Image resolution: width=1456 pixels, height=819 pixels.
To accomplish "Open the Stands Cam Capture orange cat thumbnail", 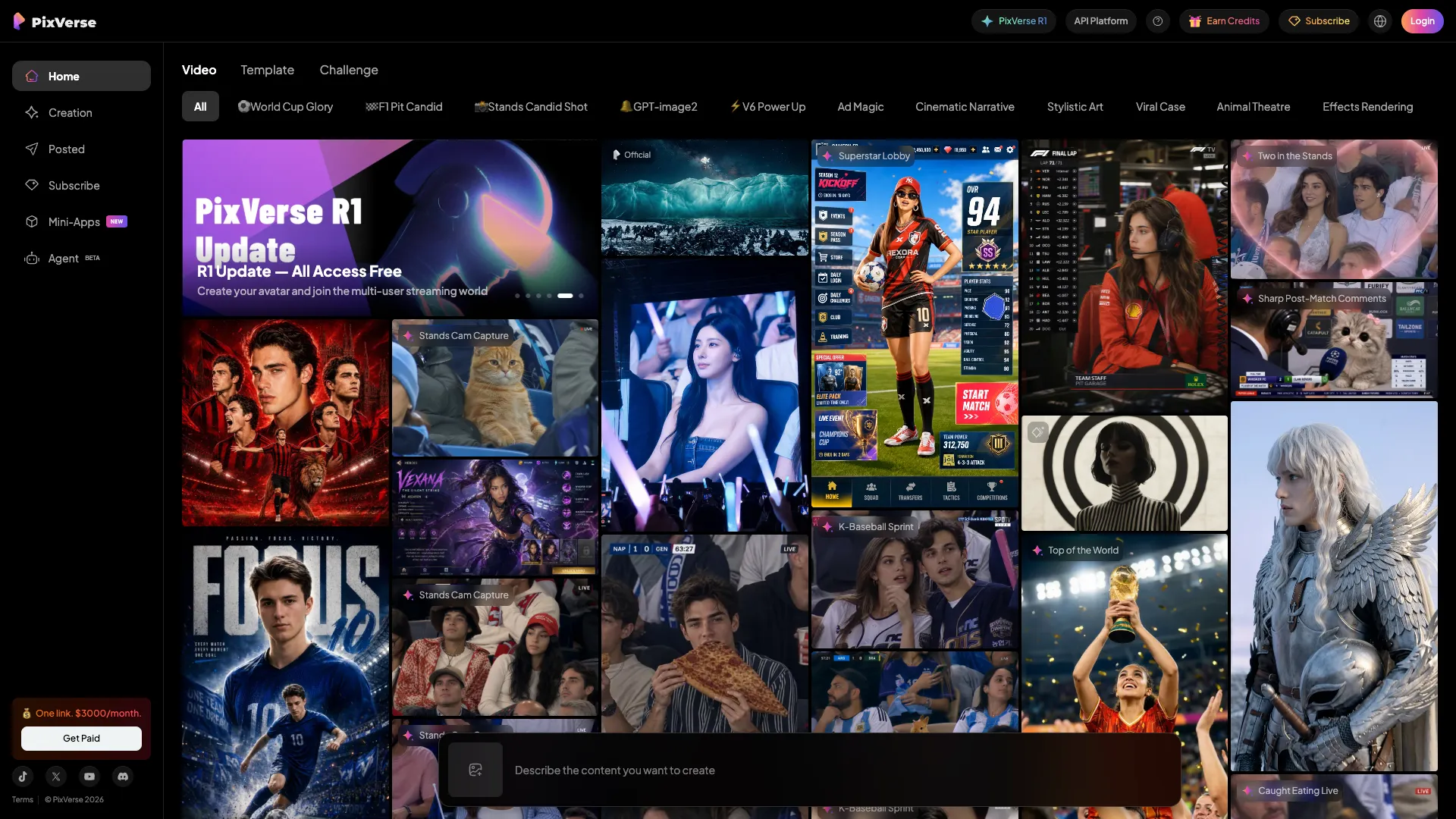I will click(x=495, y=388).
